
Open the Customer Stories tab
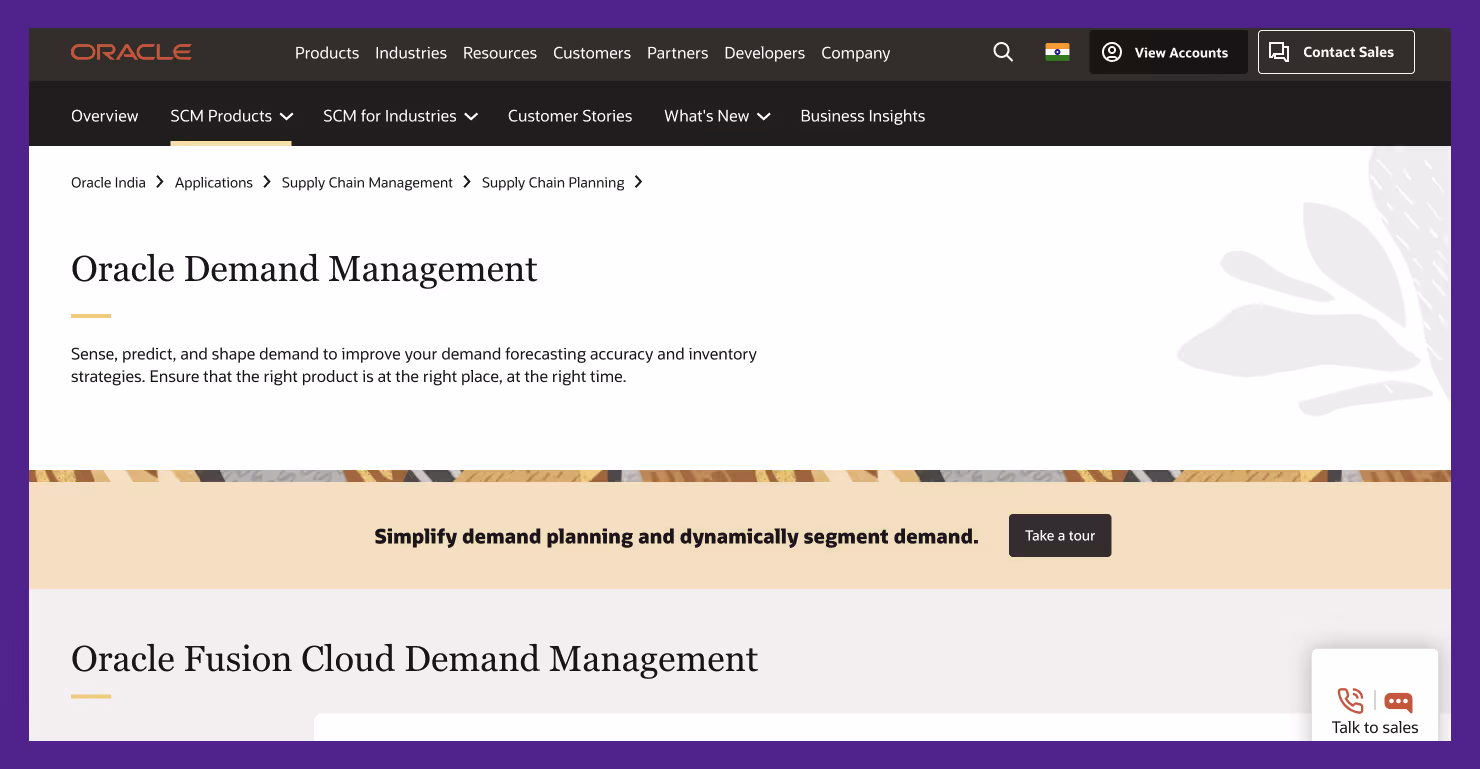point(570,116)
